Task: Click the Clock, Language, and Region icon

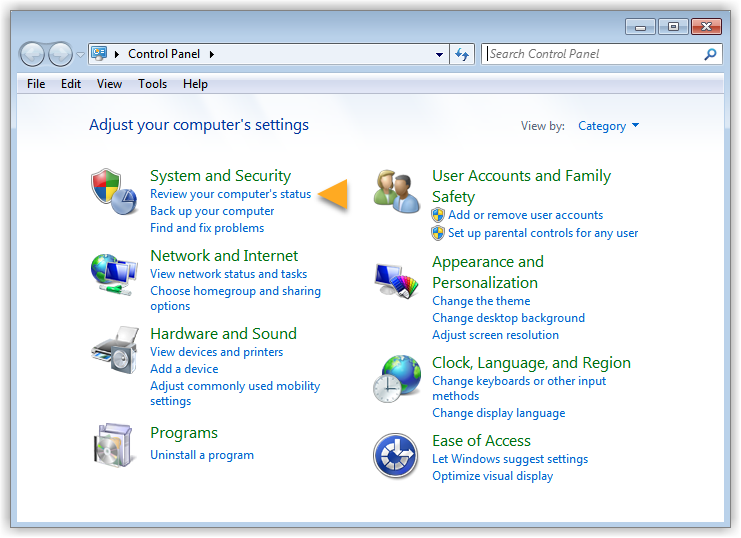Action: 396,380
